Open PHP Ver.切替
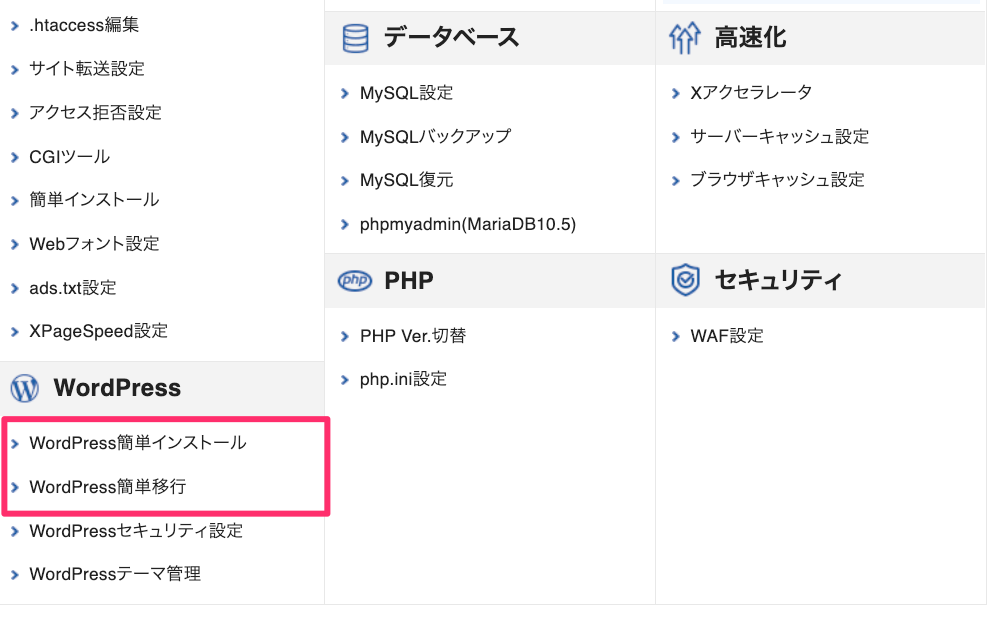The width and height of the screenshot is (994, 618). tap(413, 336)
